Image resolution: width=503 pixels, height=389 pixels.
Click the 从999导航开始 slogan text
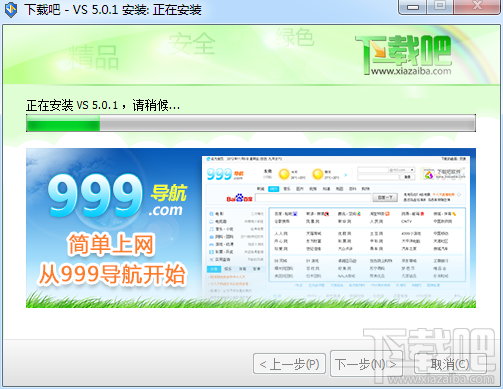pos(112,274)
